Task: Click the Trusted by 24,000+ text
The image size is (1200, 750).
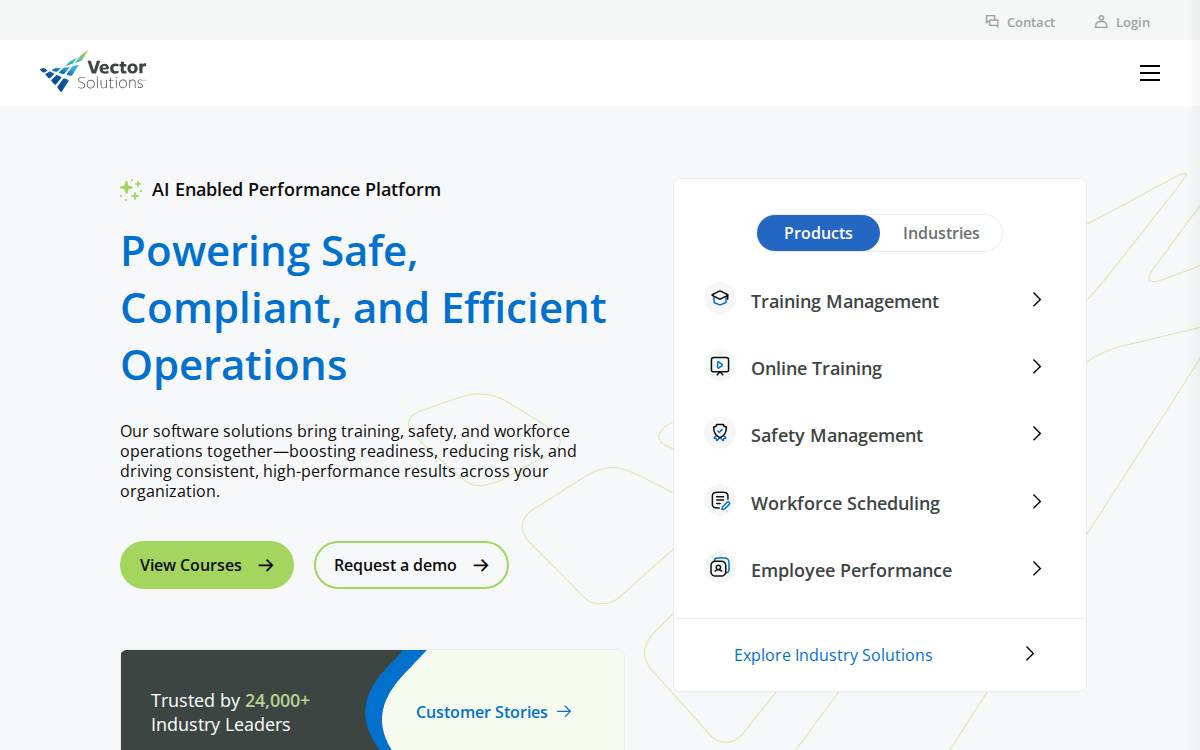Action: [231, 712]
